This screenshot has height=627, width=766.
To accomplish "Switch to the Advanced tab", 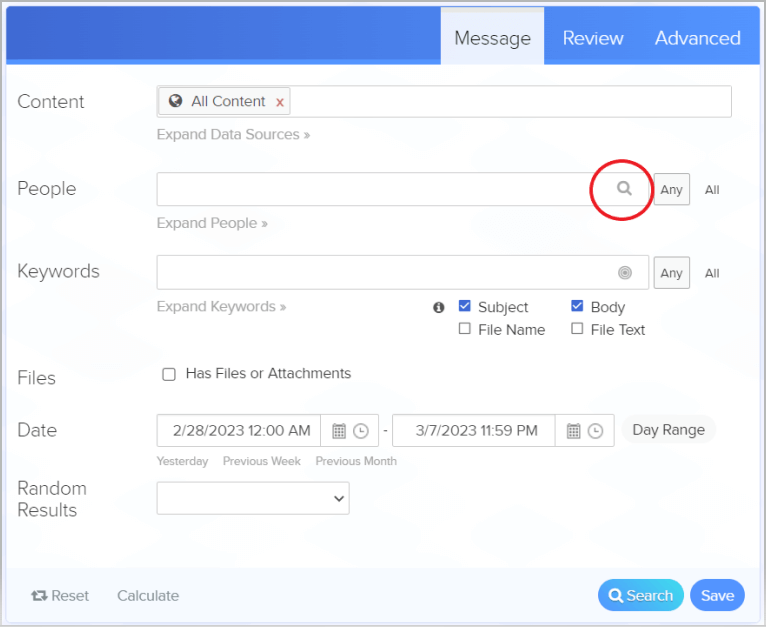I will pyautogui.click(x=698, y=38).
